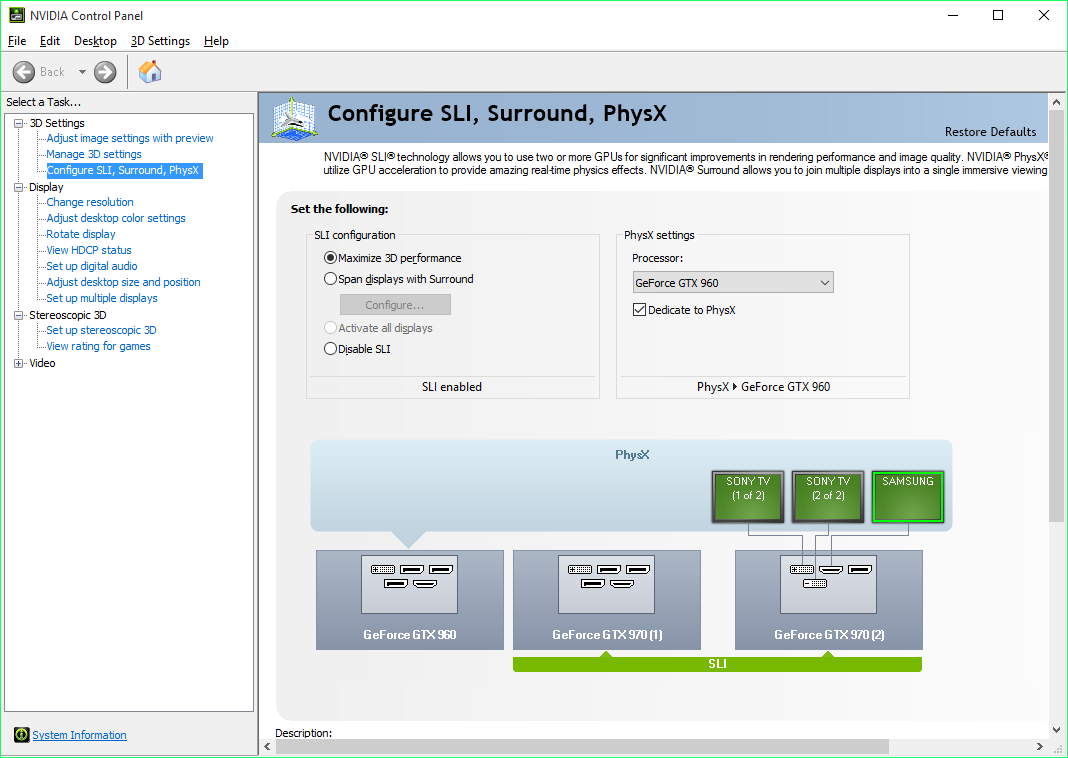Collapse the Stereoscopic 3D tree node
The width and height of the screenshot is (1068, 758).
pos(18,315)
